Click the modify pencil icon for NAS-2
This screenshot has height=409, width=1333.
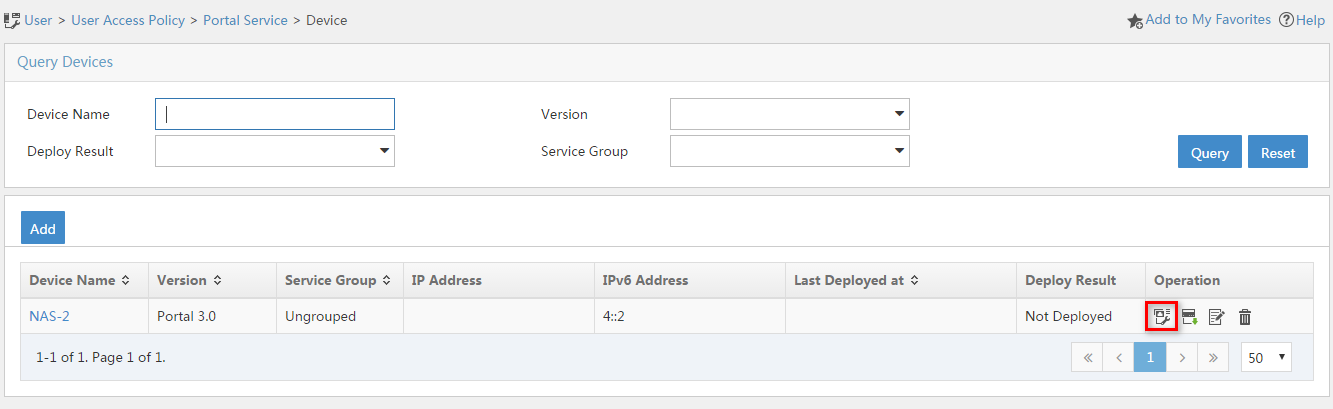[1217, 317]
